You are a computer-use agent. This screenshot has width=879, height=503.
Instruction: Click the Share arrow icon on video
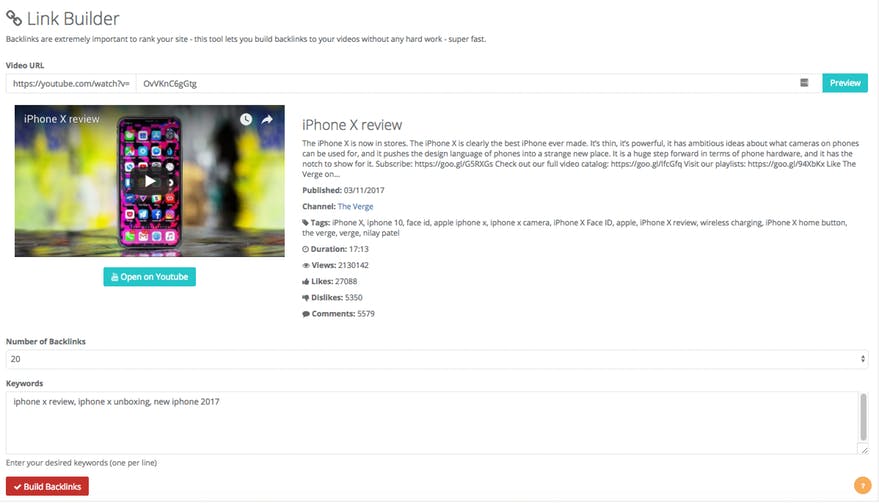[268, 119]
